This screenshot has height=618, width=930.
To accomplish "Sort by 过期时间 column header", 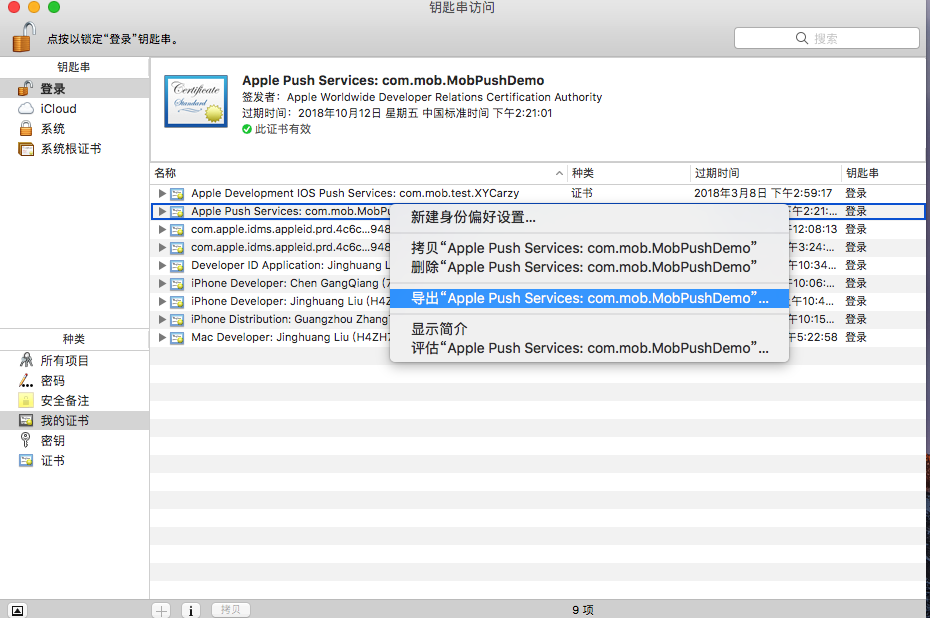I will [765, 173].
